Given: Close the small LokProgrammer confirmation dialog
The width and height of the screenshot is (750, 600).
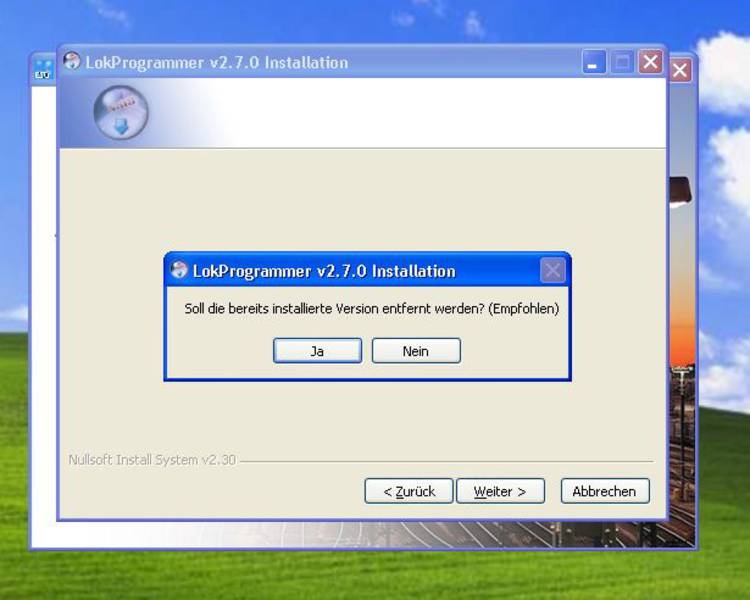Looking at the screenshot, I should (x=552, y=271).
